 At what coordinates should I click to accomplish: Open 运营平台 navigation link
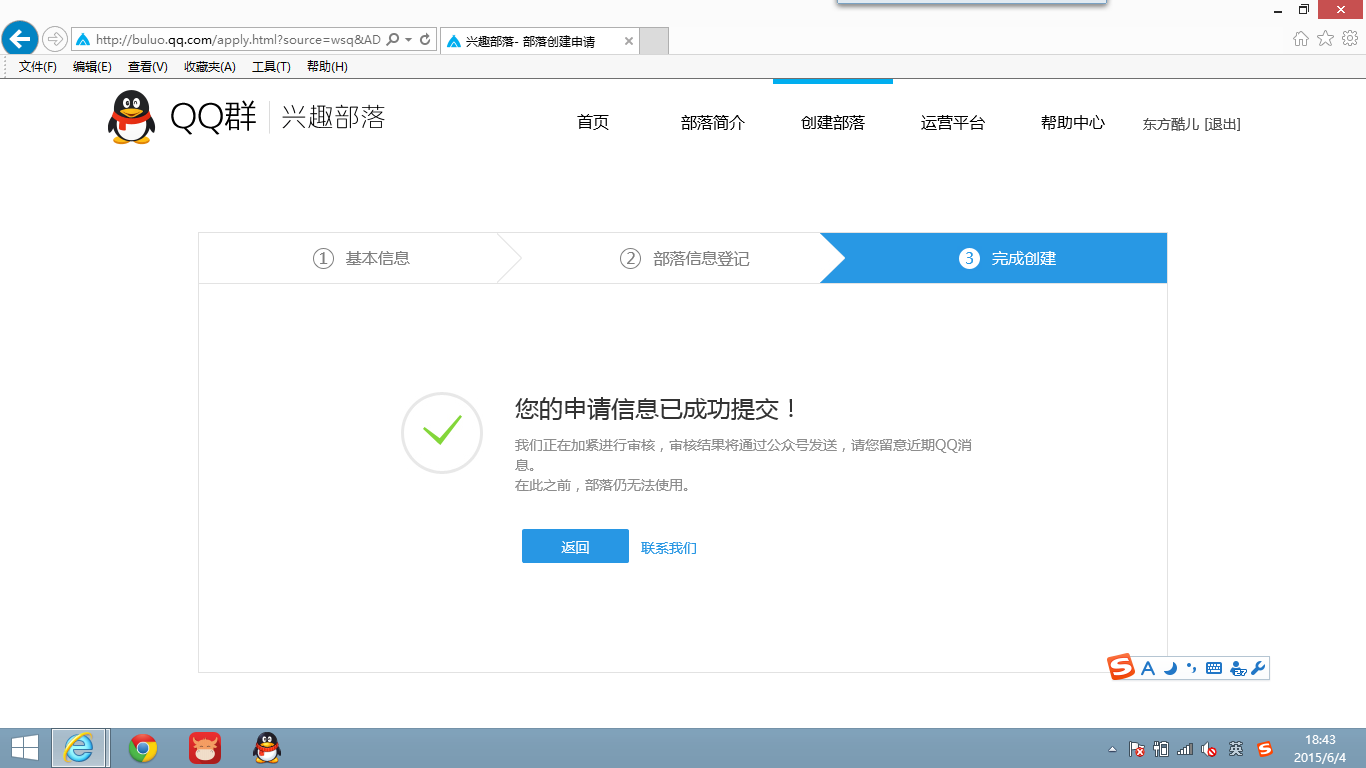pos(953,123)
